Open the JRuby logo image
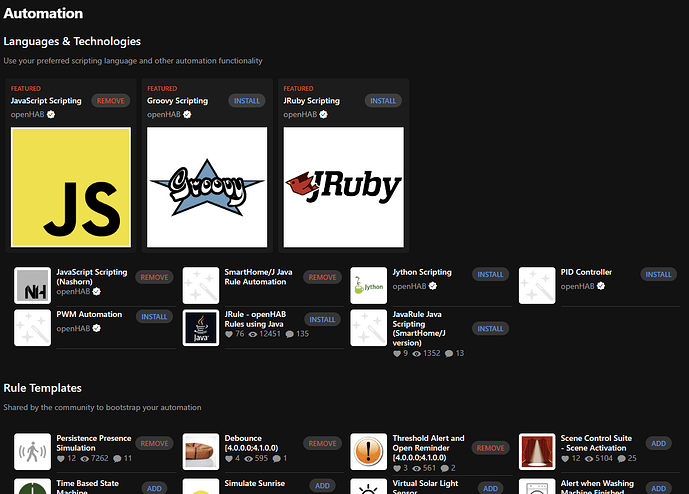The image size is (689, 494). (344, 187)
